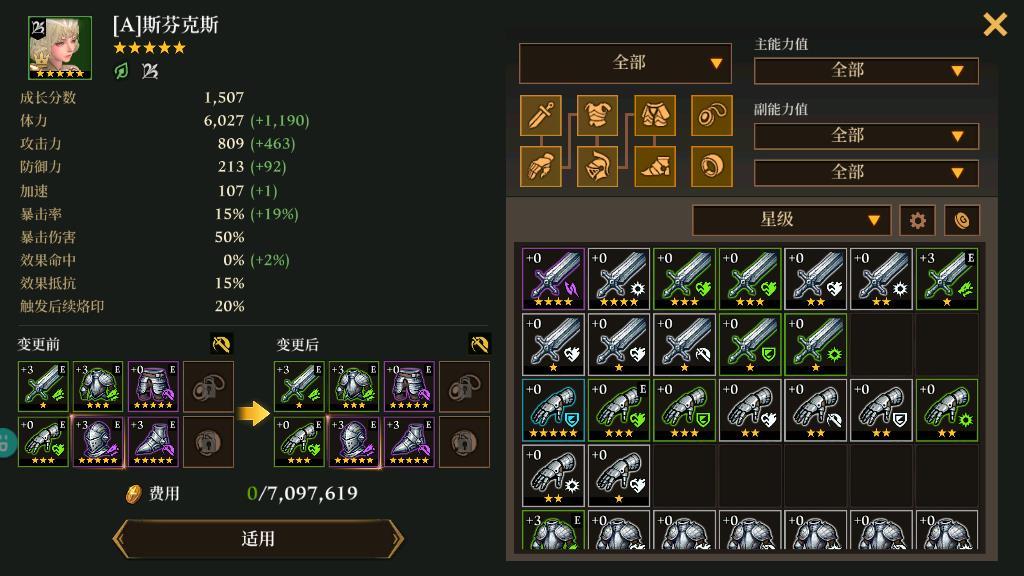This screenshot has width=1024, height=576.
Task: Toggle the coin icon button beside gear settings
Action: pos(962,221)
